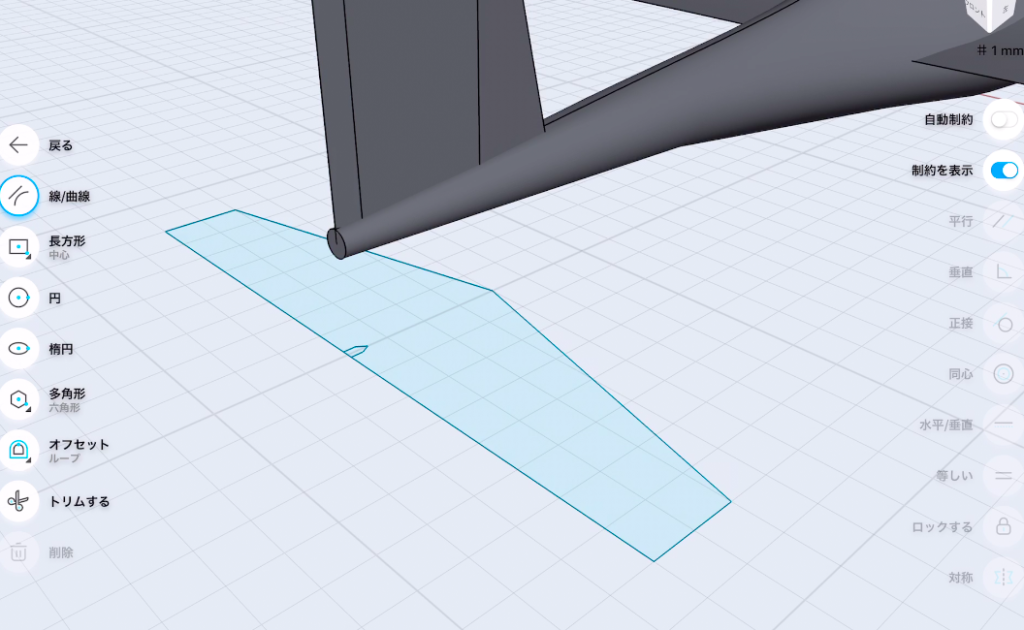
Task: Click the 削除 trash icon
Action: click(19, 552)
